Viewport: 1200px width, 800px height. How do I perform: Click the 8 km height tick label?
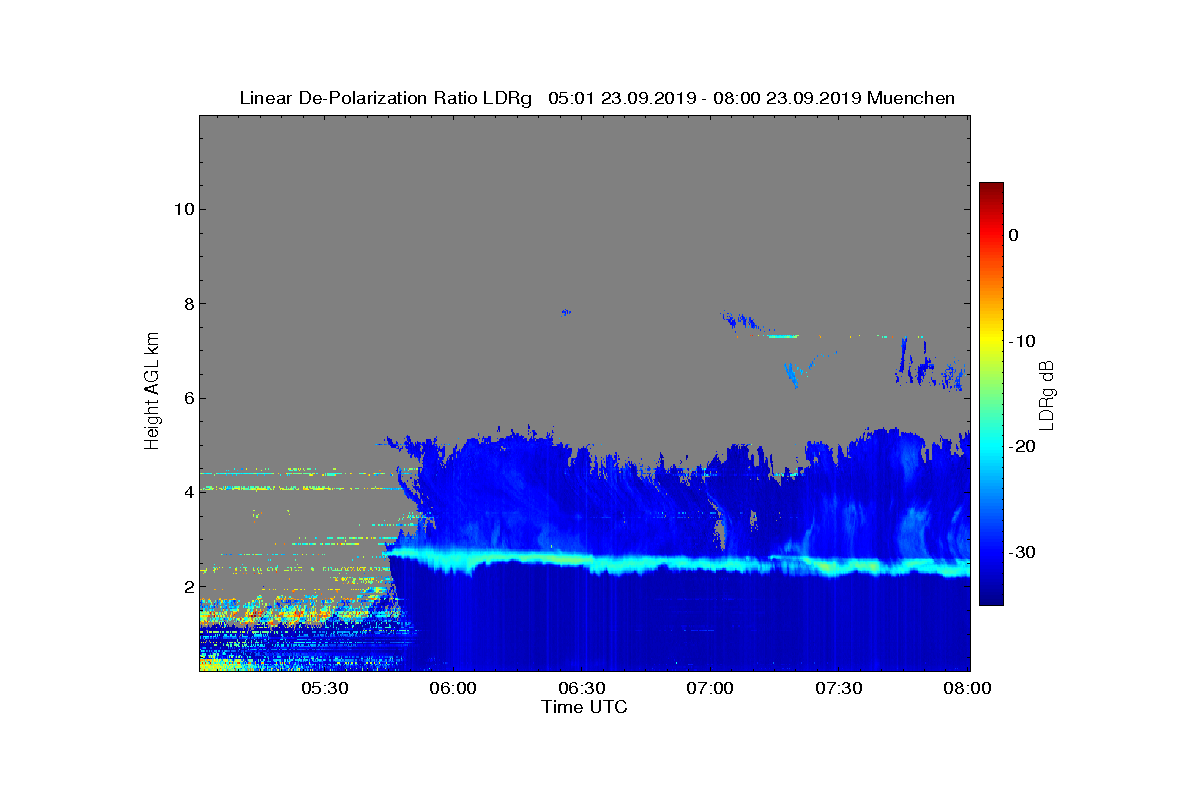coord(184,304)
